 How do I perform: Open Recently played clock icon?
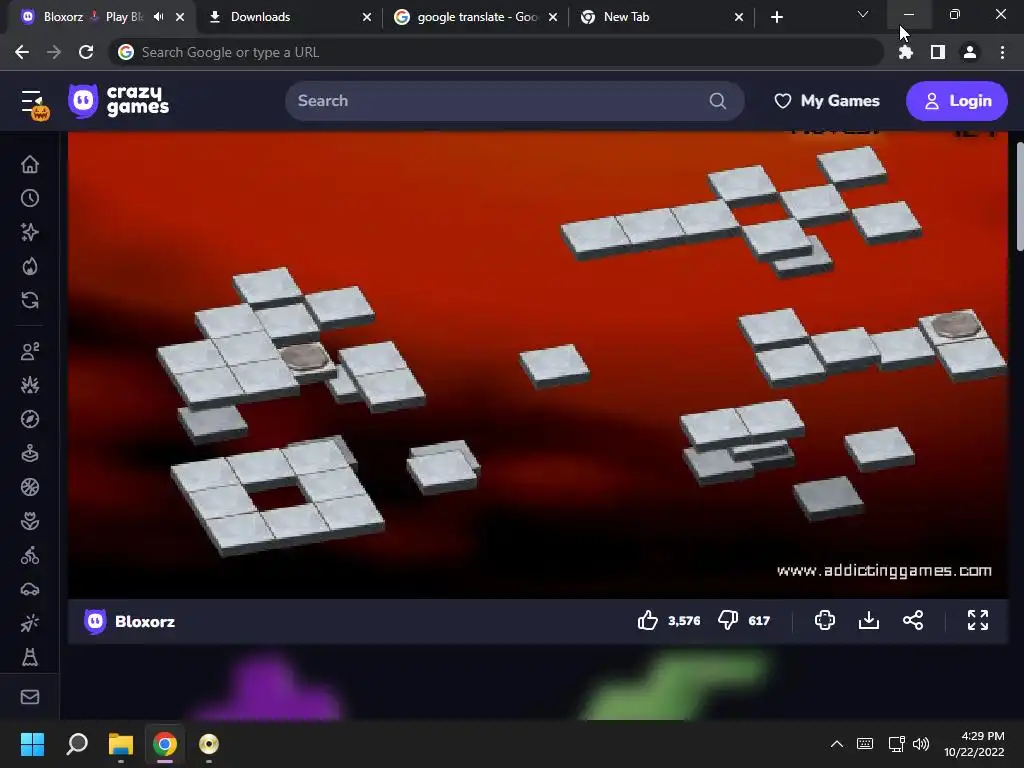click(x=30, y=198)
